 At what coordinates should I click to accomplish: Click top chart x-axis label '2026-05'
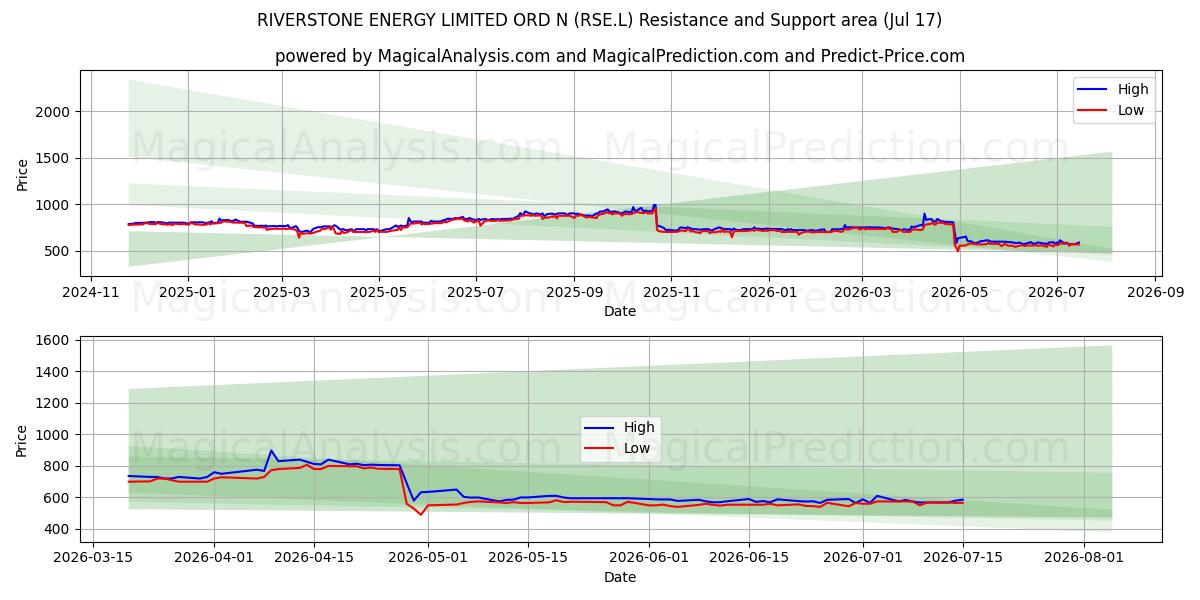coord(958,292)
